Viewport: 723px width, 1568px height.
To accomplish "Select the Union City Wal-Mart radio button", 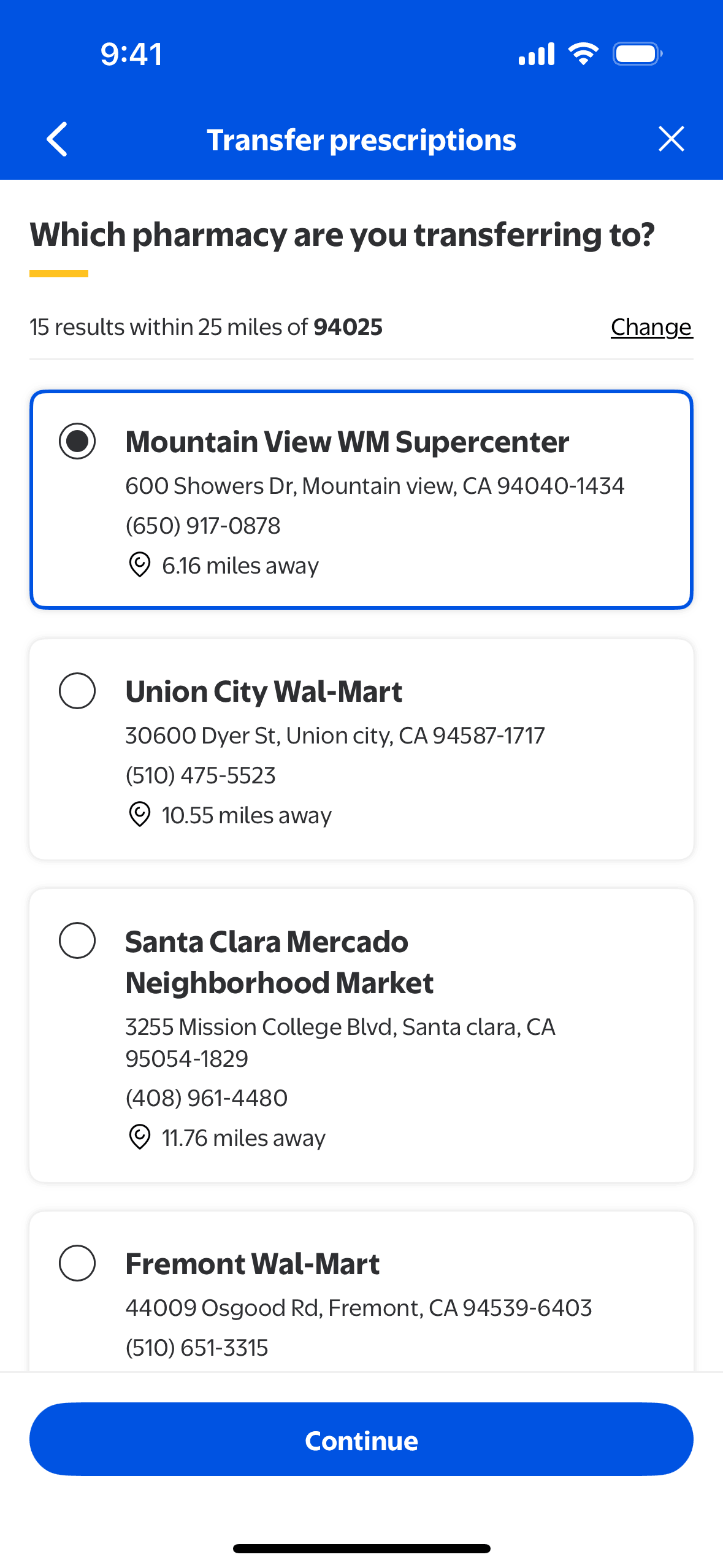I will pyautogui.click(x=77, y=691).
